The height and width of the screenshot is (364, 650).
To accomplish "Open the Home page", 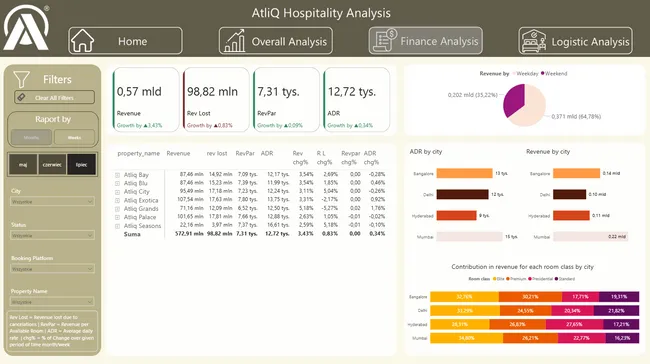I will [x=125, y=41].
